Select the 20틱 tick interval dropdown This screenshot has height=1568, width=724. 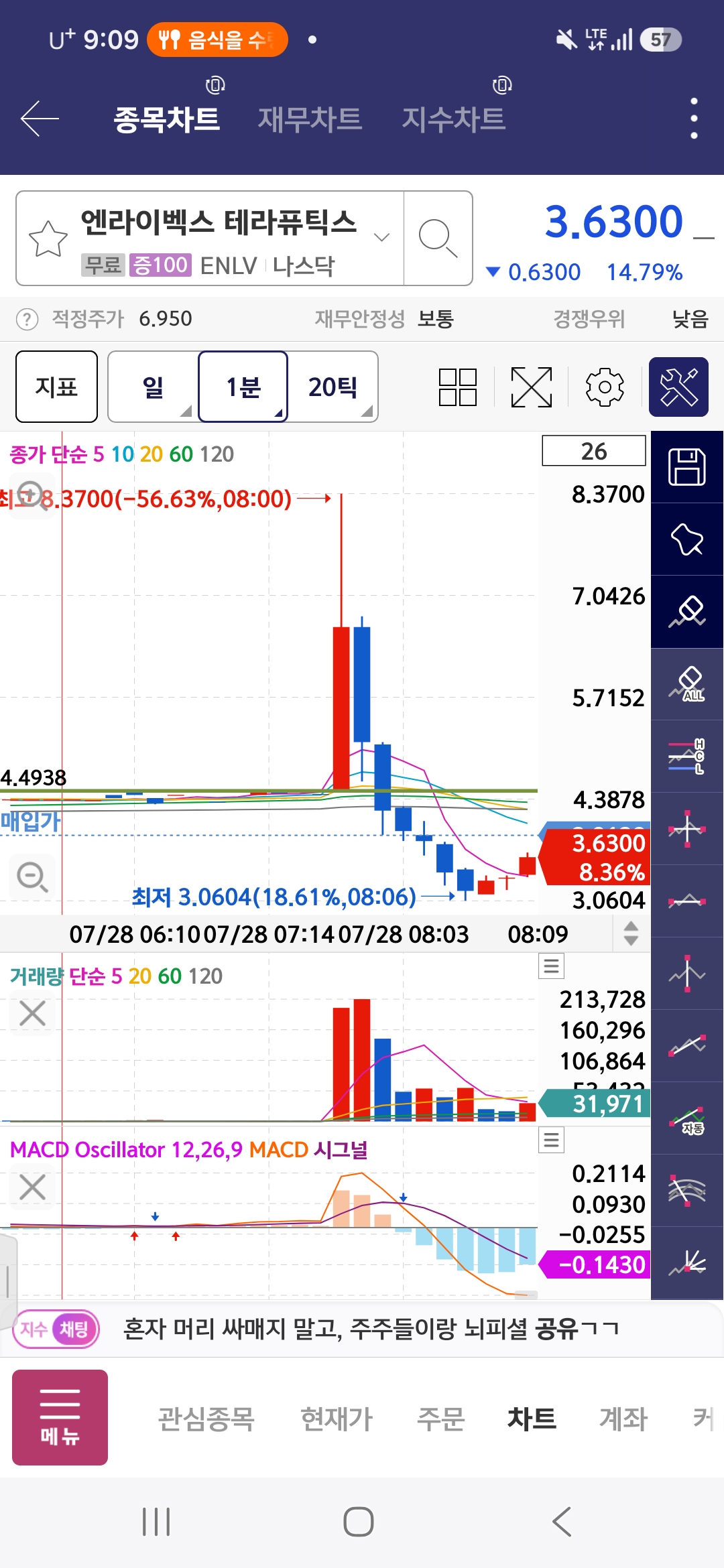coord(333,387)
